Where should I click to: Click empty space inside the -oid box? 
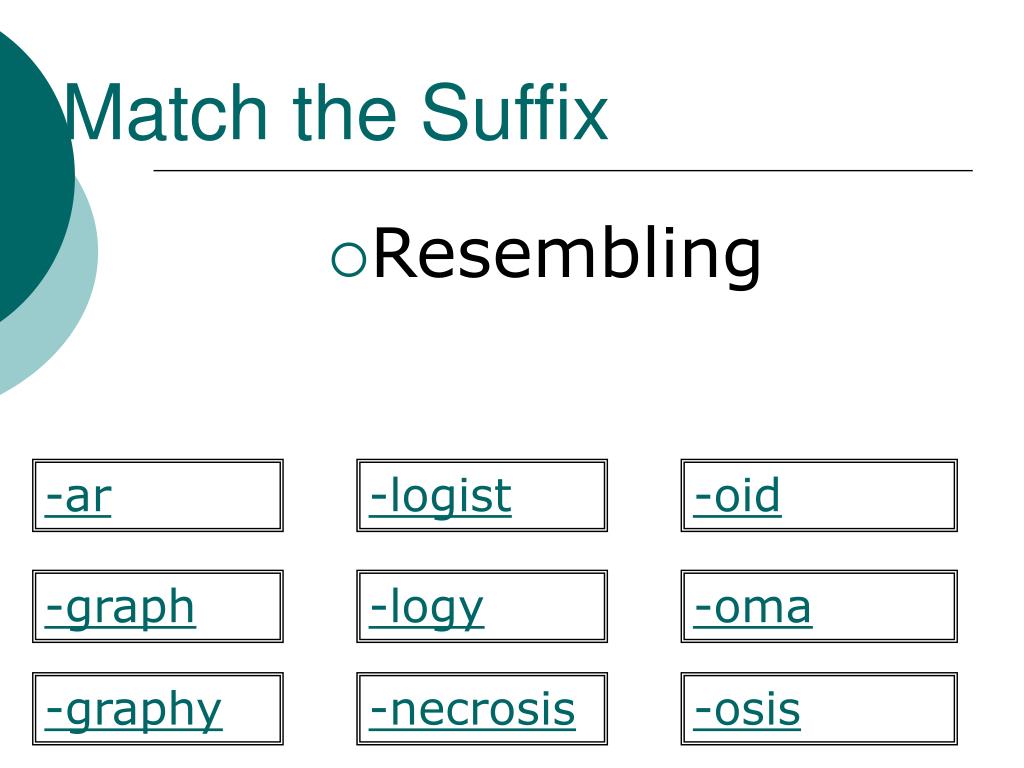869,496
